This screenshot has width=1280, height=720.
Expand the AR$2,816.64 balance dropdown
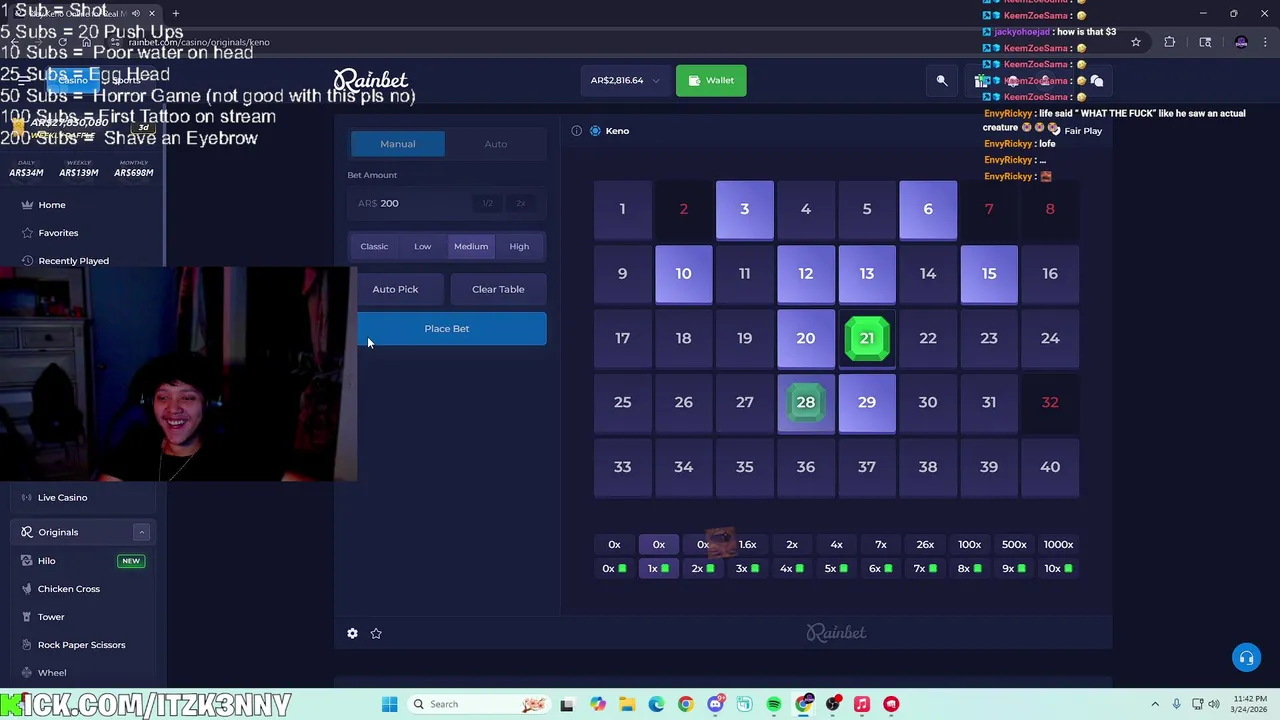[625, 80]
